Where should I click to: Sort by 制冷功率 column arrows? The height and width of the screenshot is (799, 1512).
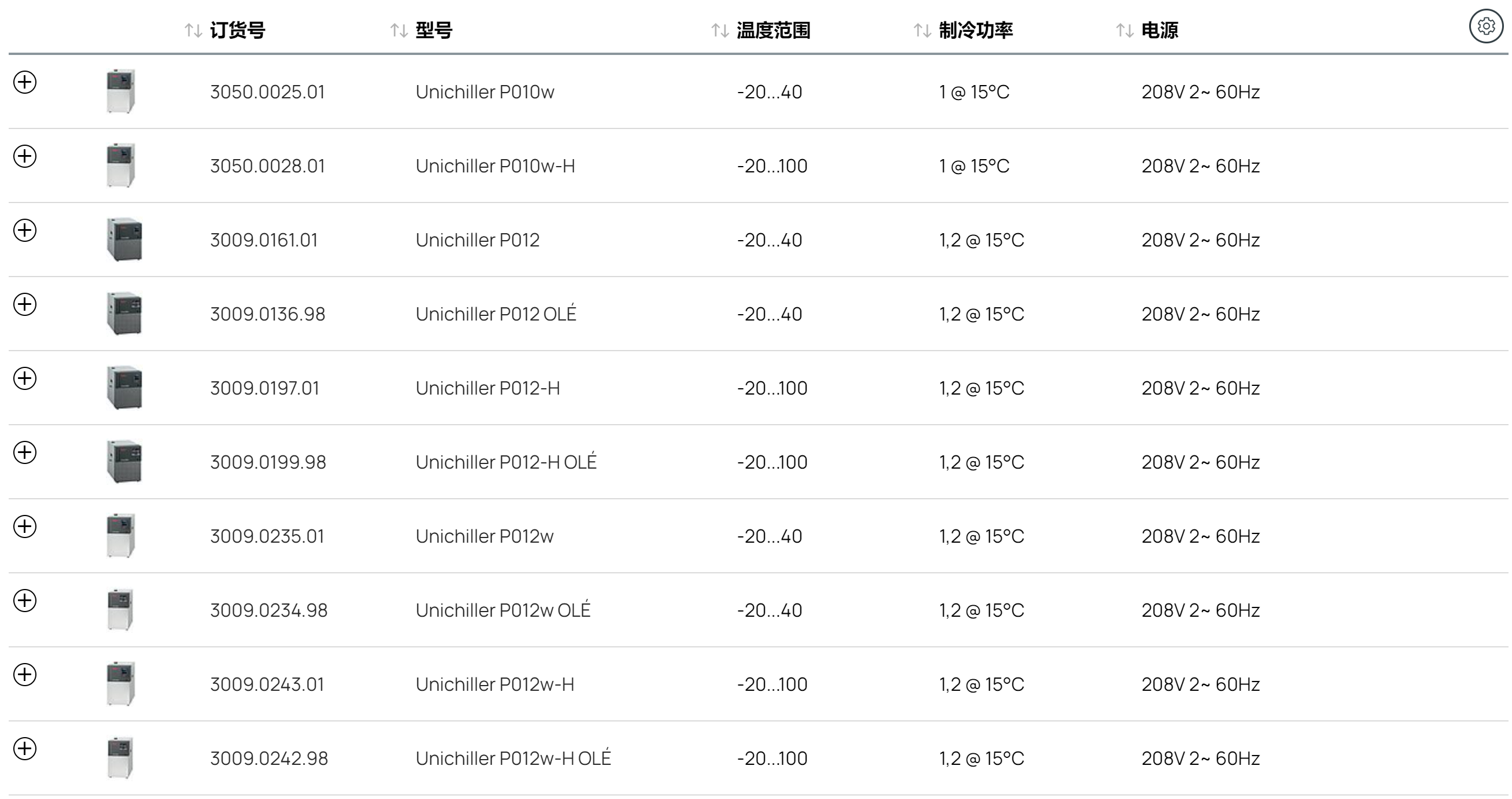pos(923,31)
